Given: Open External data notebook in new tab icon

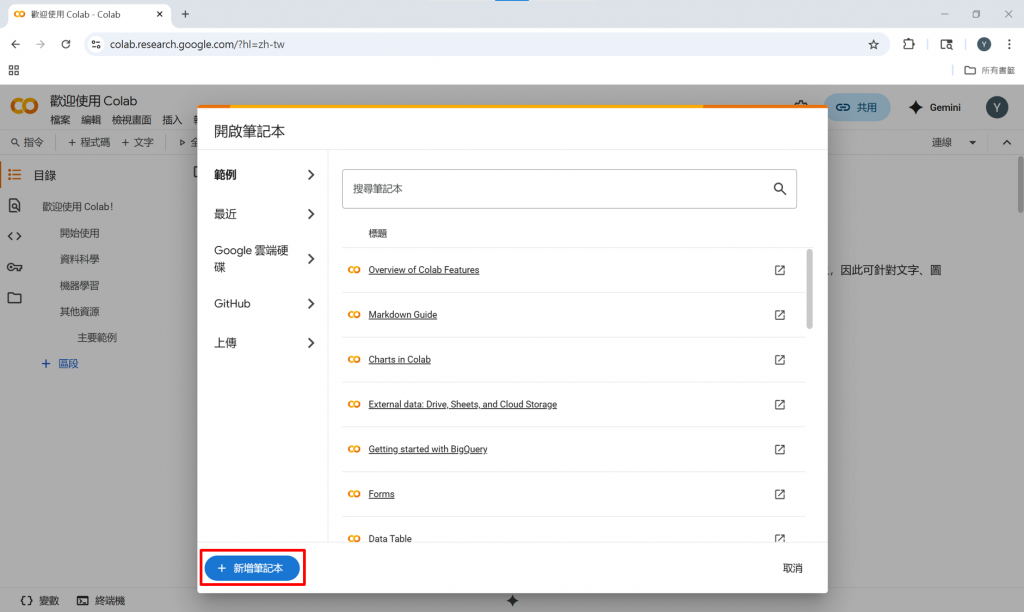Looking at the screenshot, I should point(780,405).
